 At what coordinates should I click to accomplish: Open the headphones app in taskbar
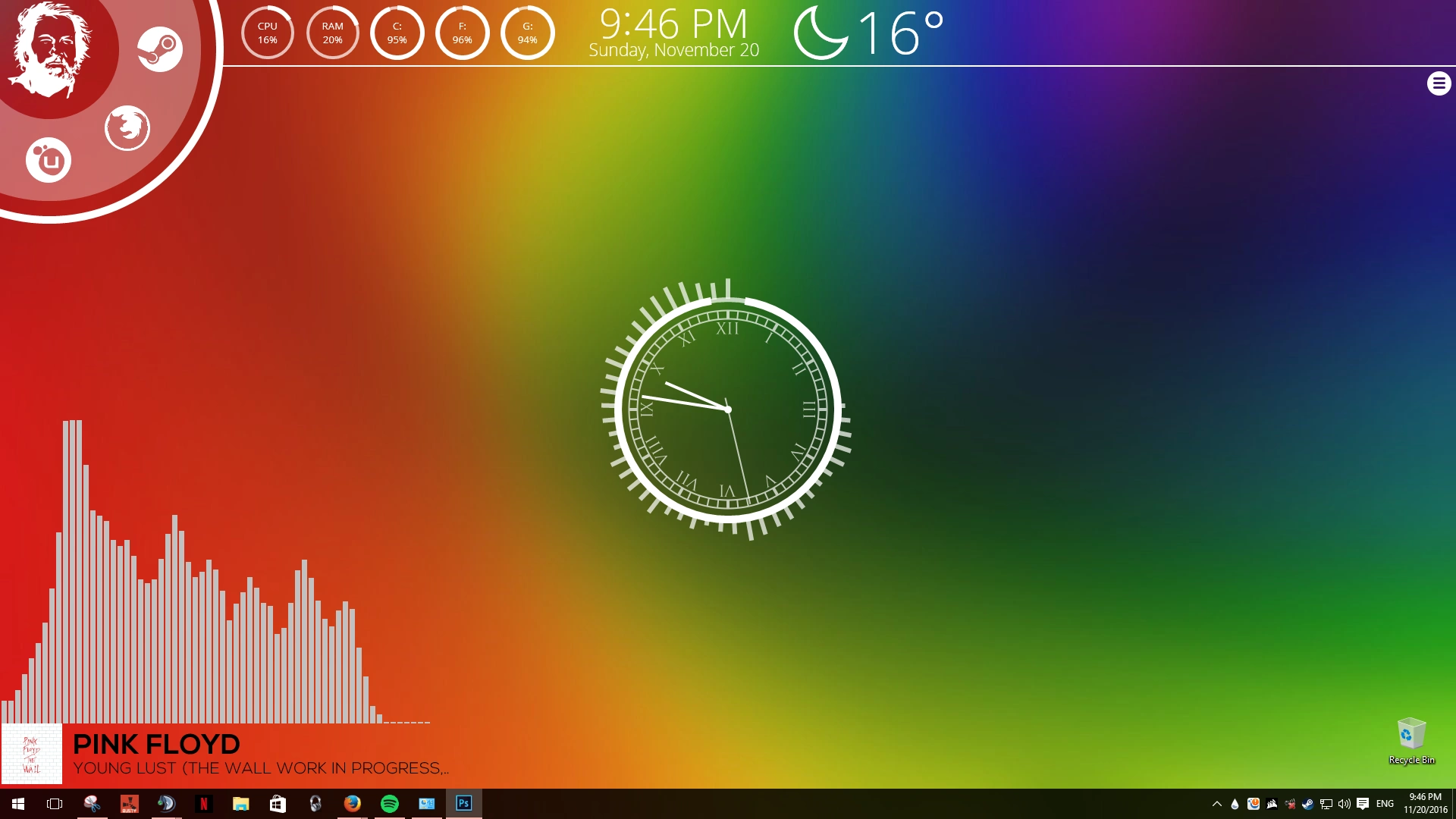315,804
